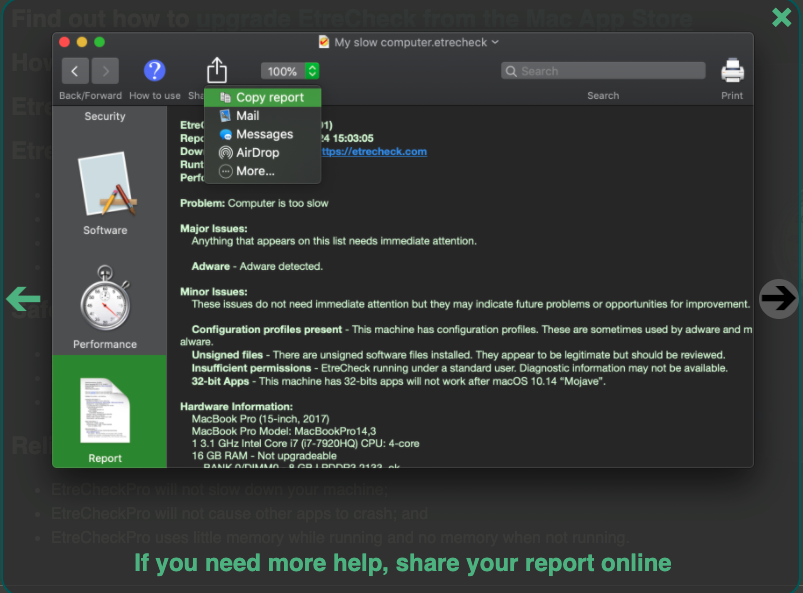
Task: Open the document title dropdown chevron
Action: click(495, 42)
